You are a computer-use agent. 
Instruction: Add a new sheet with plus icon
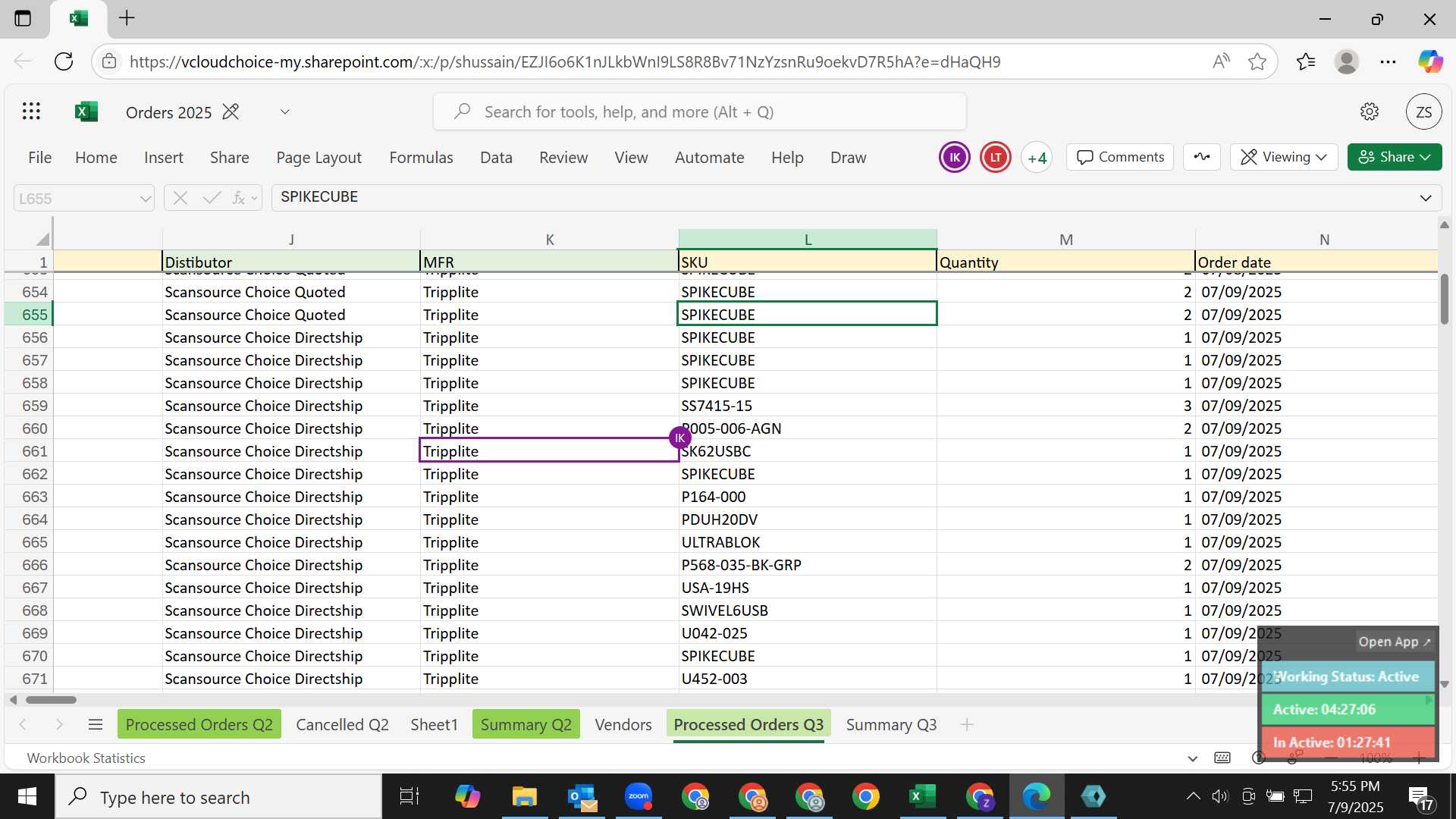point(967,724)
